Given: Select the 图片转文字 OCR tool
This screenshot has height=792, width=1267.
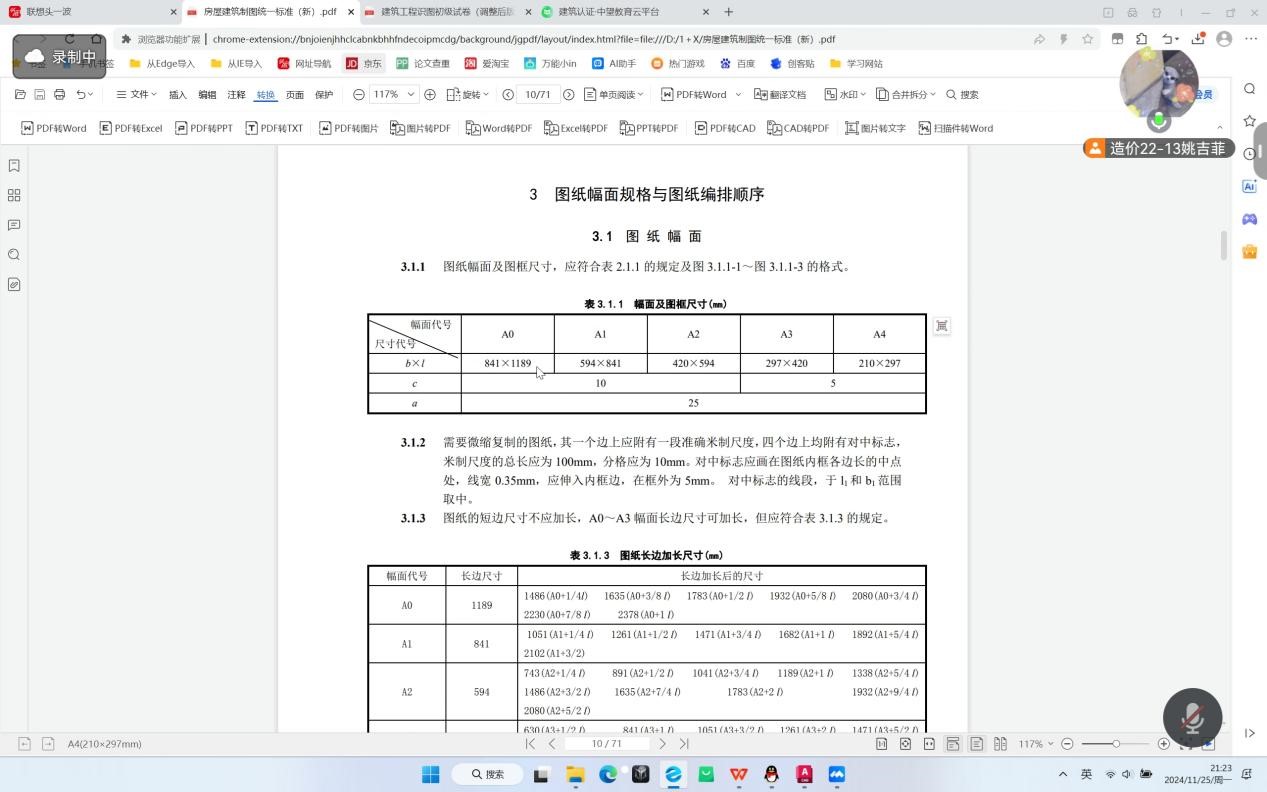Looking at the screenshot, I should (875, 128).
